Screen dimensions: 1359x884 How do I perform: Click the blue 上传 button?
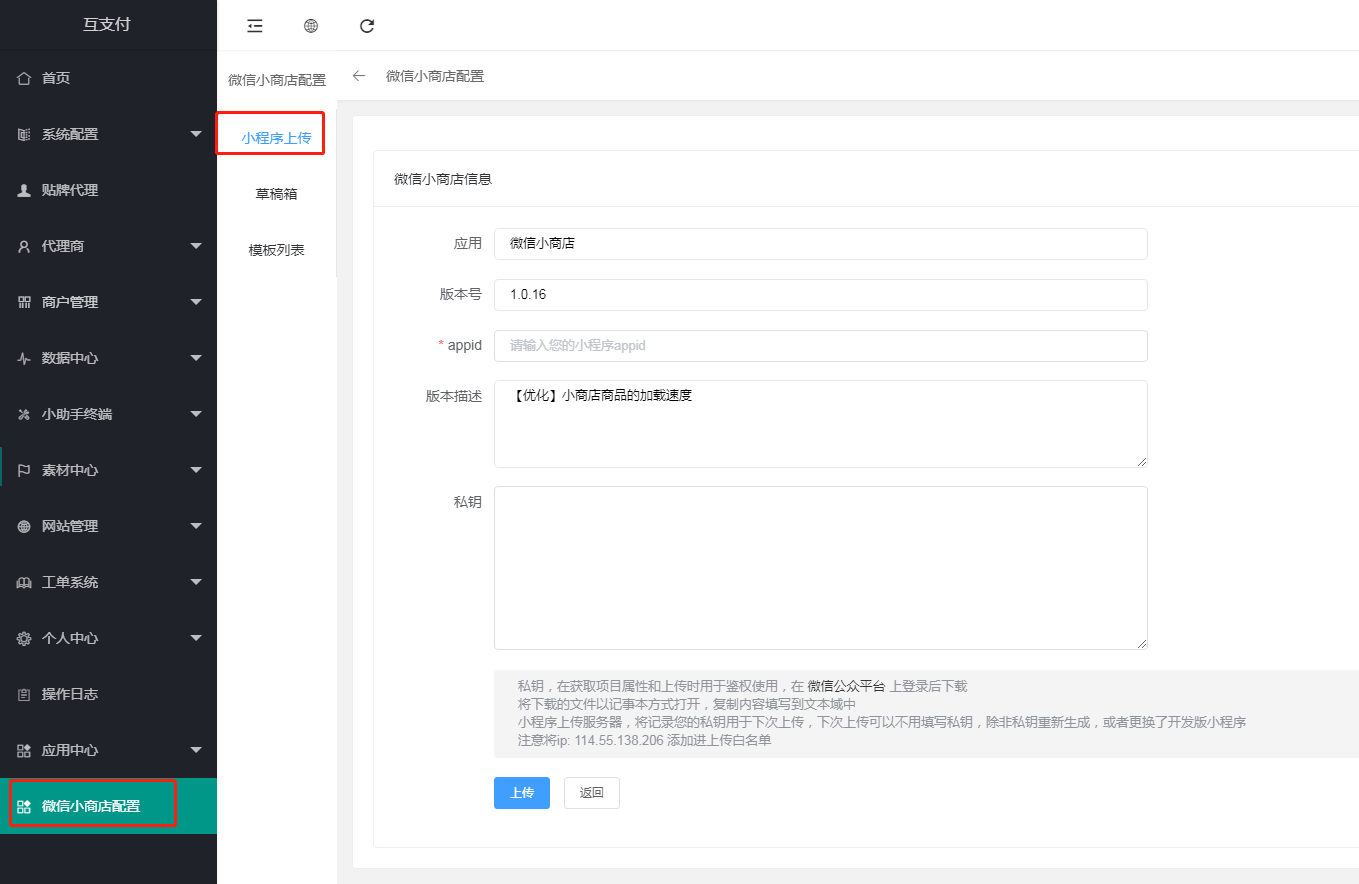tap(522, 793)
